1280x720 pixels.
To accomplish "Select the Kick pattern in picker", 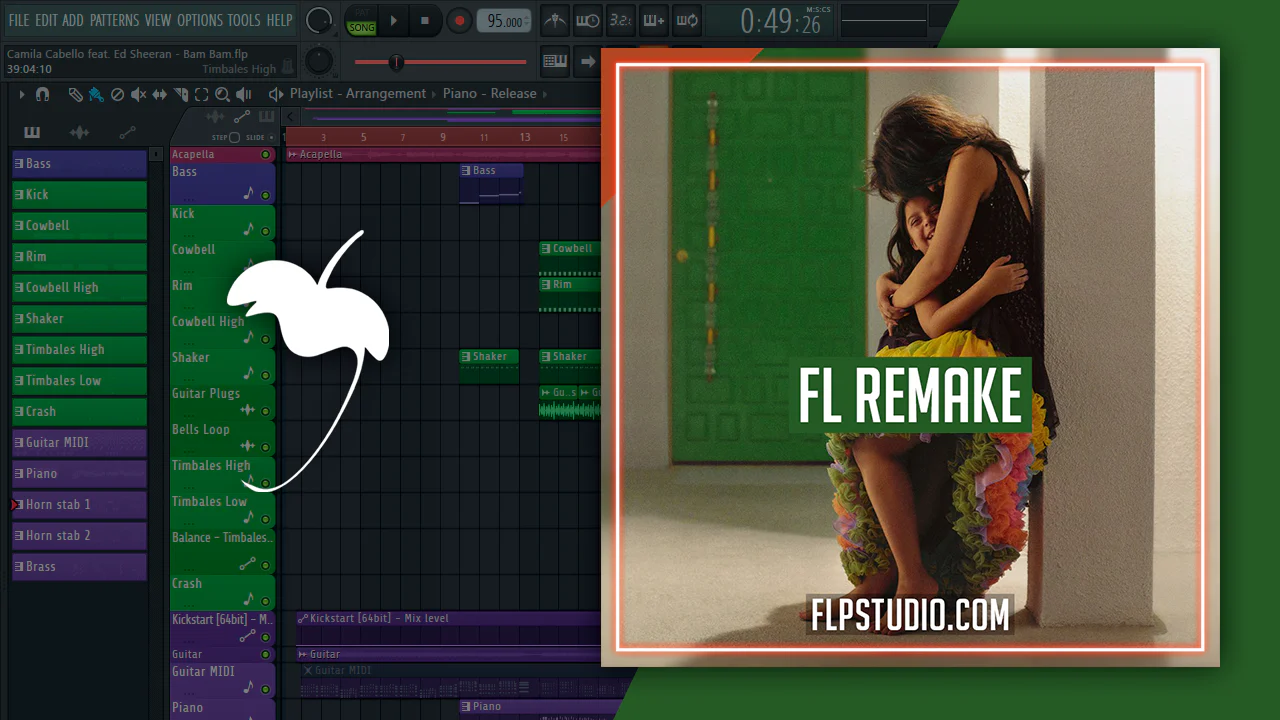I will (79, 195).
